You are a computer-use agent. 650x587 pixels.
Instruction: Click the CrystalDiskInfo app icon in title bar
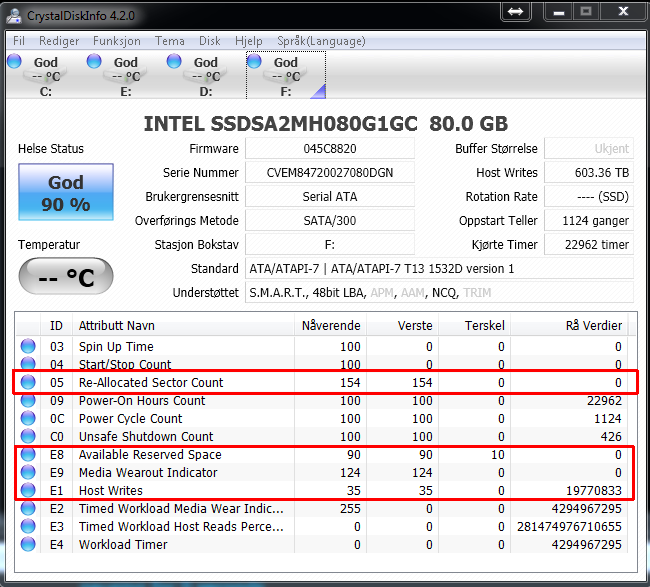pyautogui.click(x=14, y=15)
